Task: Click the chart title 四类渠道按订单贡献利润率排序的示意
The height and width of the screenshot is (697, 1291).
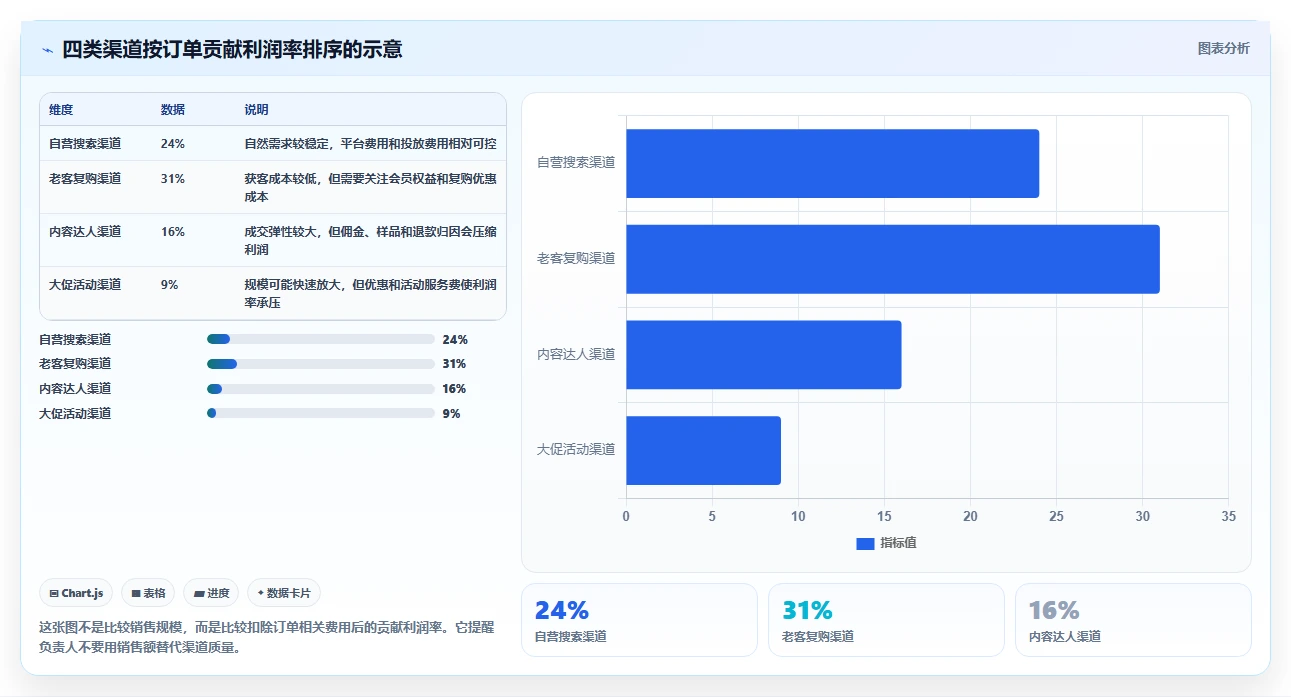Action: [232, 49]
